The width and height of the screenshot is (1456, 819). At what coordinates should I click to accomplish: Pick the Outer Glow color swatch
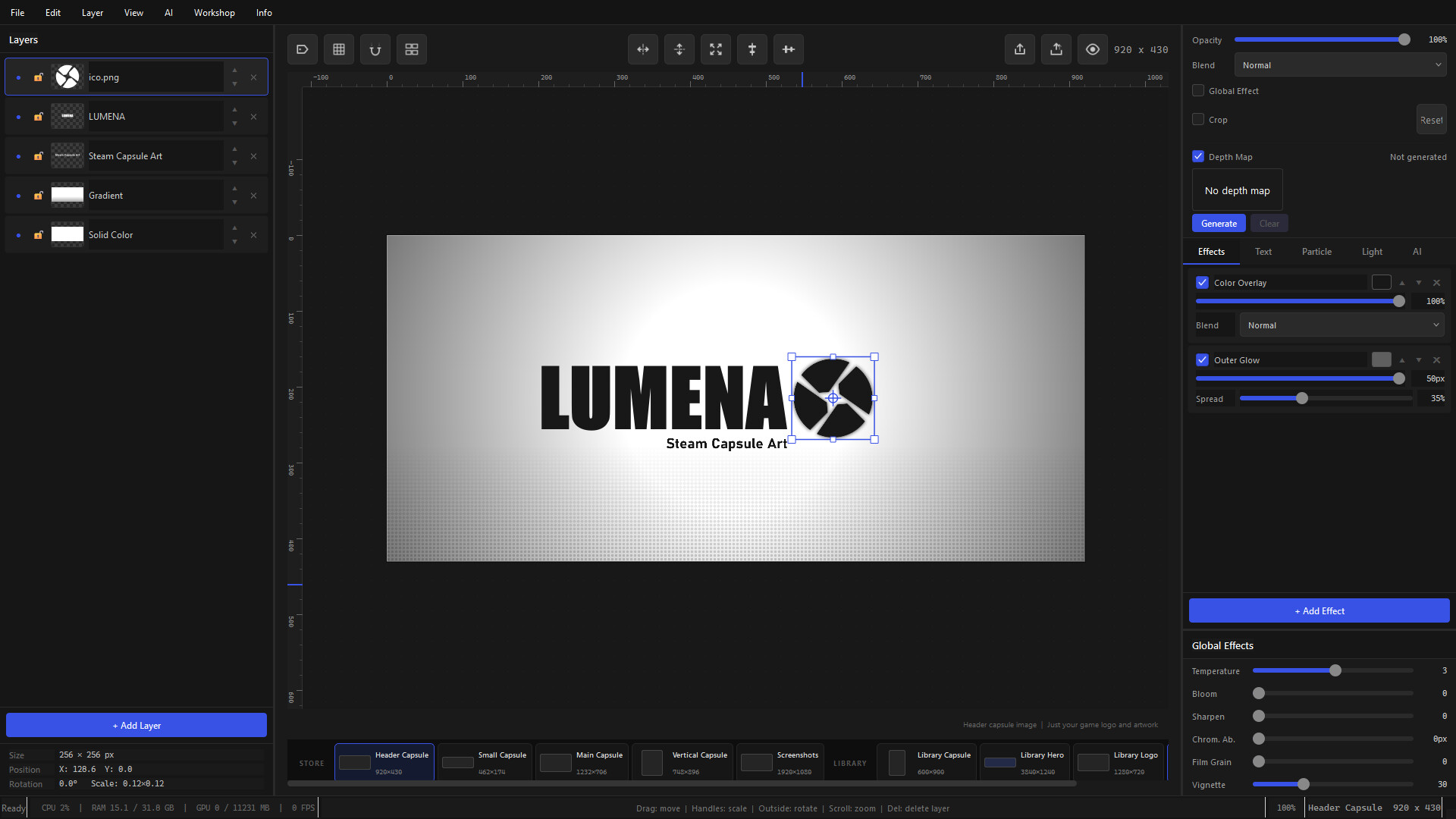pyautogui.click(x=1382, y=359)
